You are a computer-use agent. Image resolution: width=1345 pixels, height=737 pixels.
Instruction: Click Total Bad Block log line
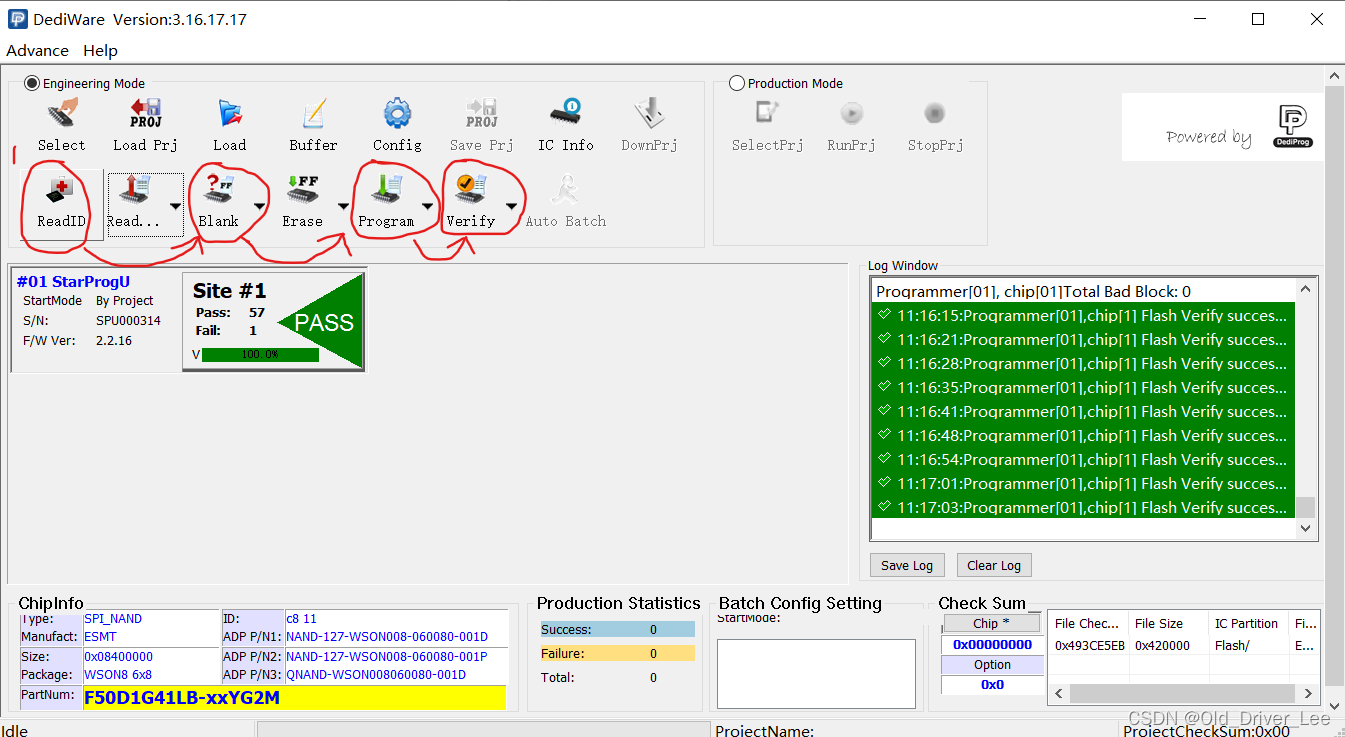[1033, 292]
